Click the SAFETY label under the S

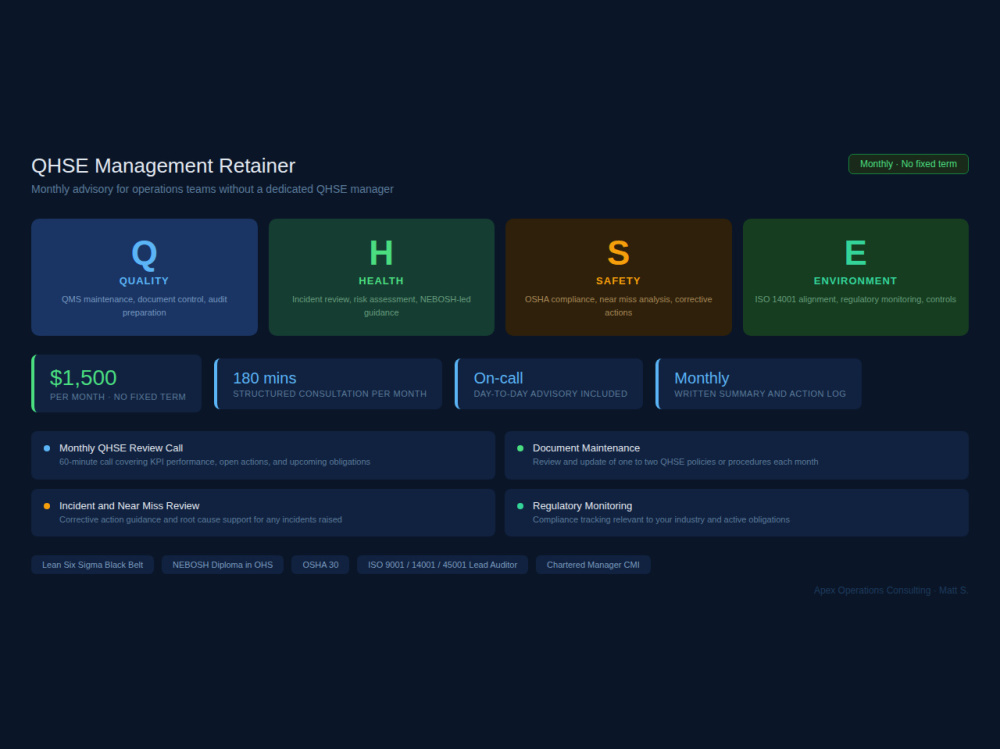pyautogui.click(x=619, y=281)
